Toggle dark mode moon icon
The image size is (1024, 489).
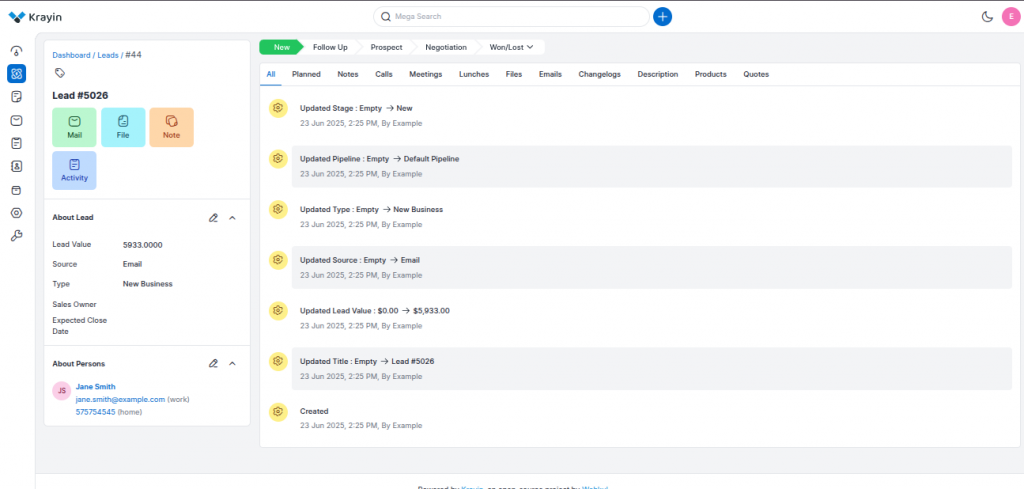point(987,17)
